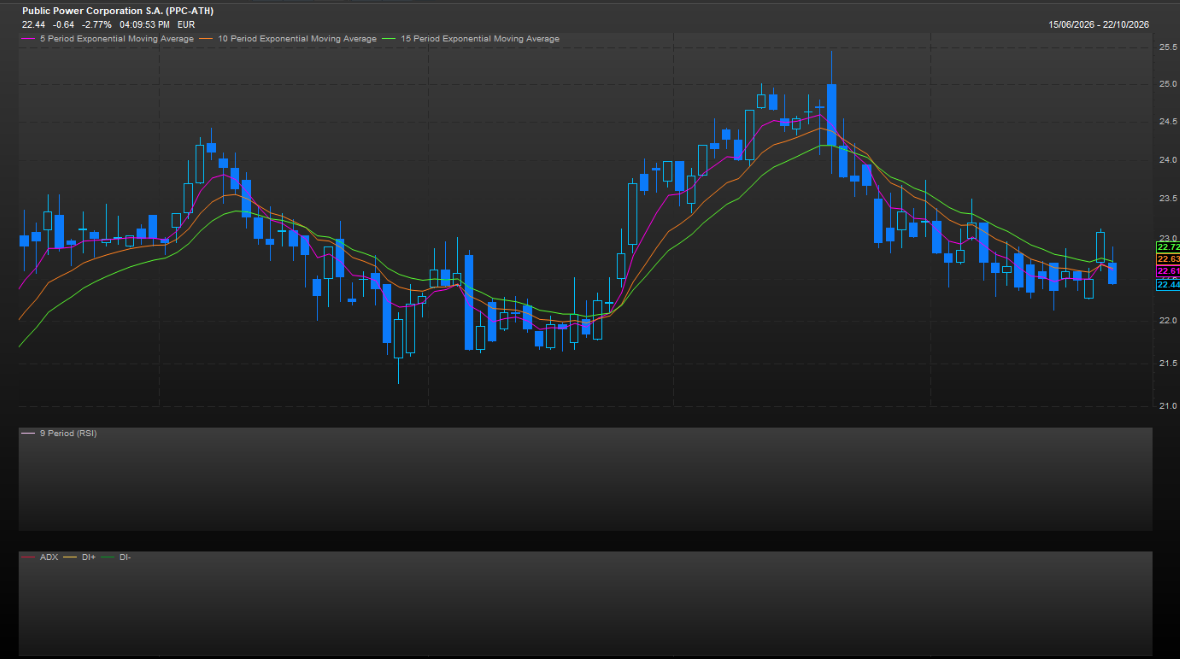The width and height of the screenshot is (1180, 659).
Task: Click the magenta line swatch for the 5 Period EMA
Action: [29, 38]
